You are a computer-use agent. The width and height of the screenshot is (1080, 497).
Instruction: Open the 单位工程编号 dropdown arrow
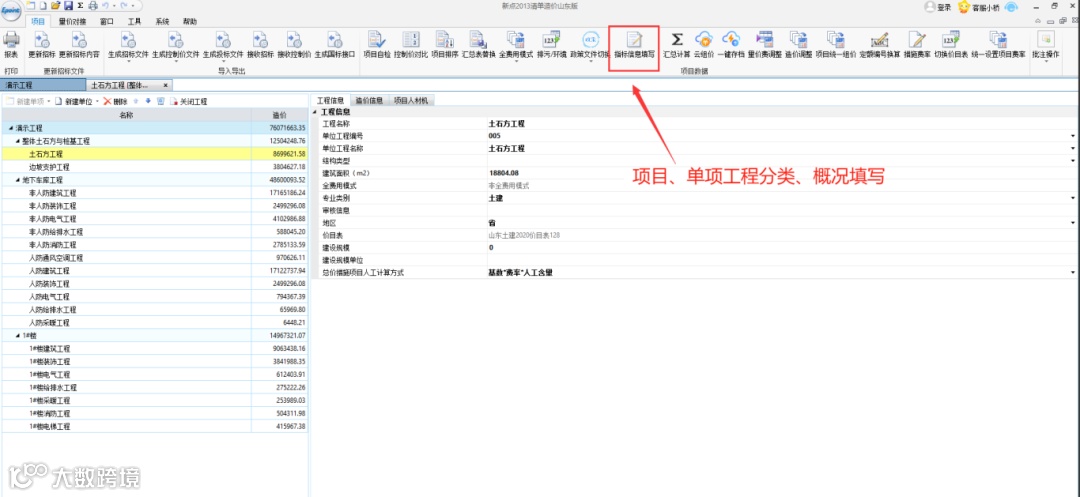(1072, 136)
